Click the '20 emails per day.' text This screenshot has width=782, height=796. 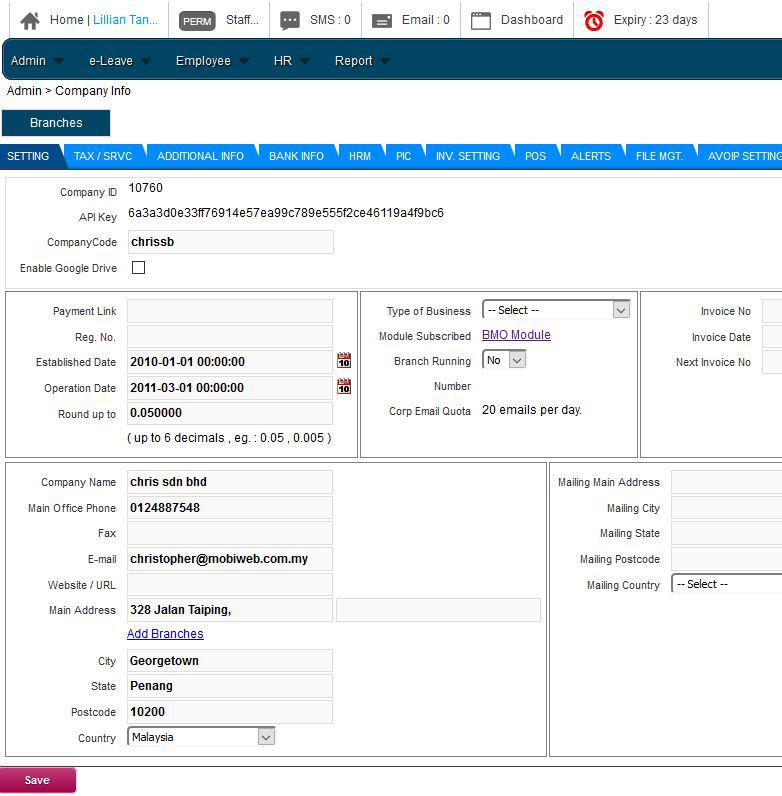coord(532,410)
